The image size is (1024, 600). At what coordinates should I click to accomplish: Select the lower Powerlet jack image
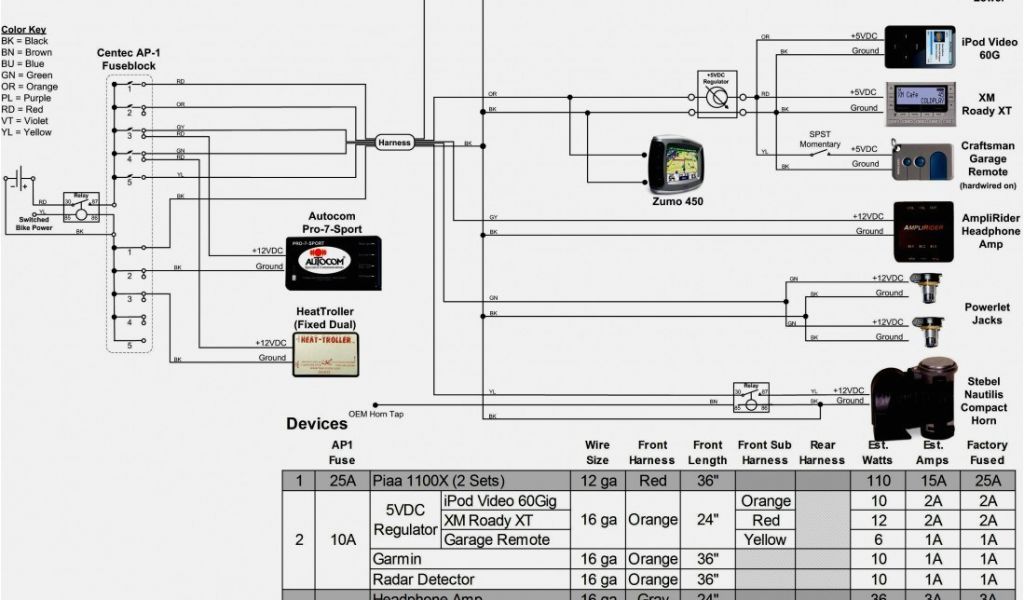[931, 328]
